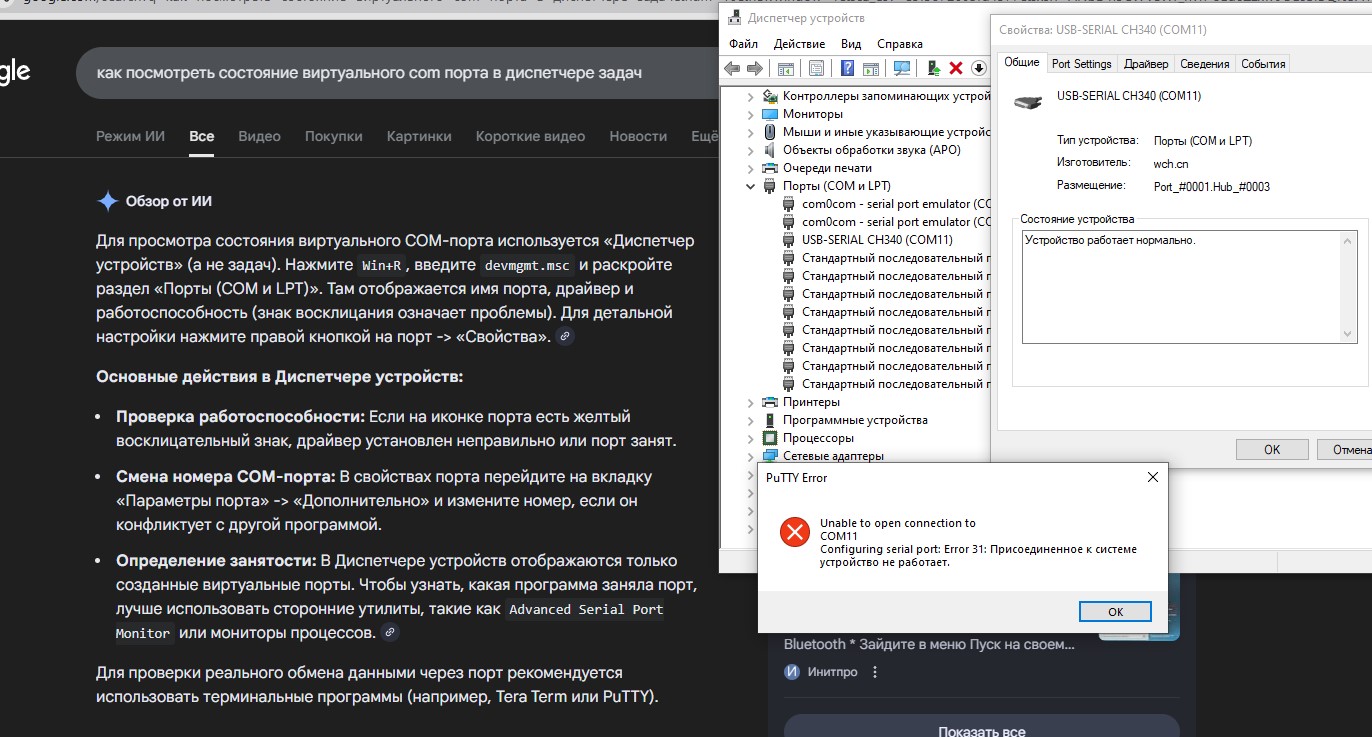The height and width of the screenshot is (737, 1372).
Task: Collapse the Порты (COM и LPT) node
Action: click(x=751, y=186)
